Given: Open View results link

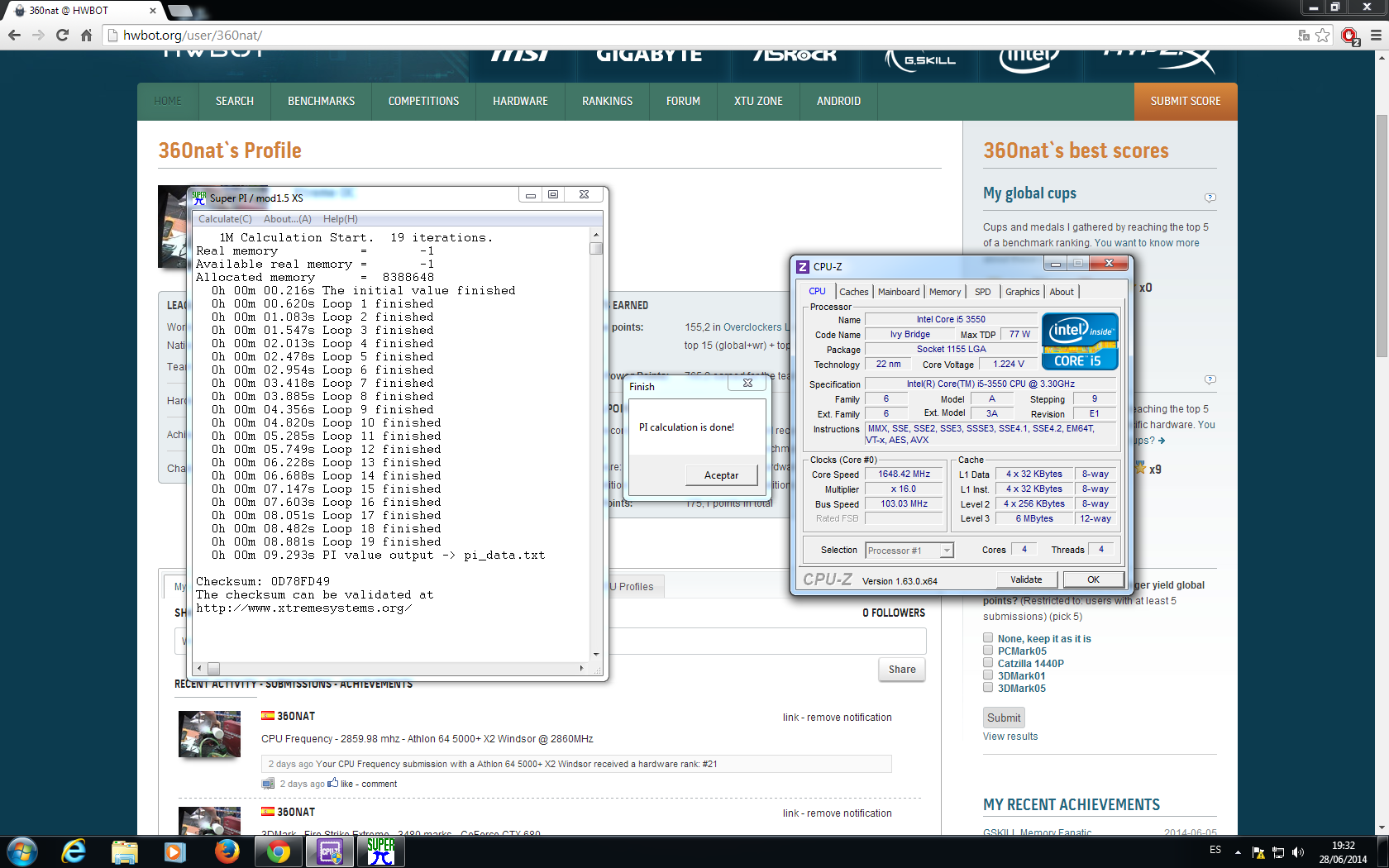Looking at the screenshot, I should point(1010,737).
